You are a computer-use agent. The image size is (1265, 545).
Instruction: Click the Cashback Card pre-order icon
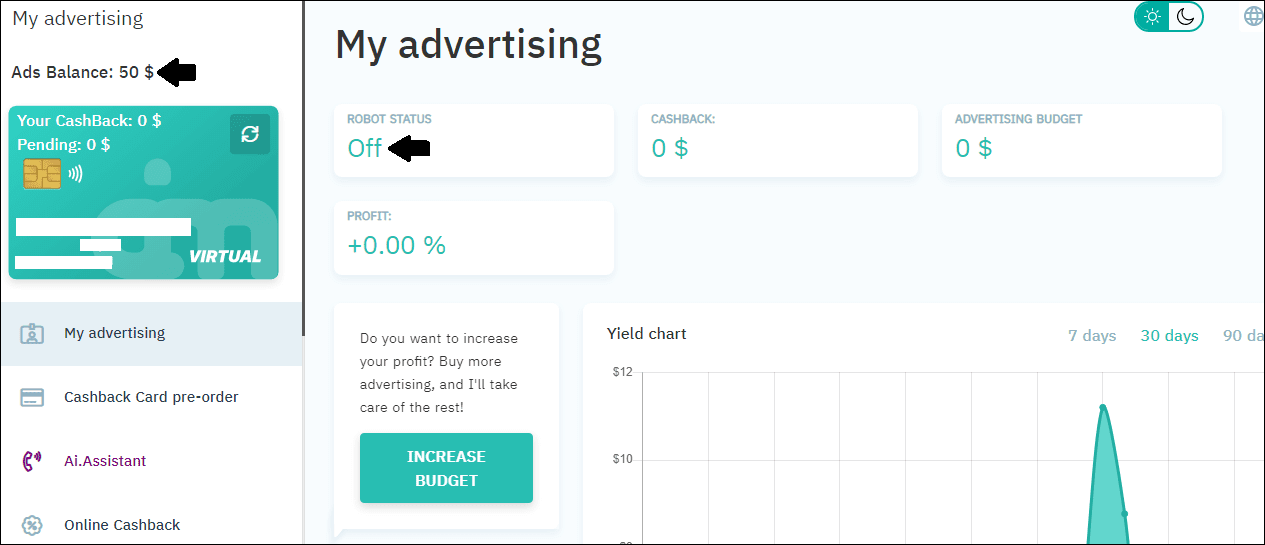click(33, 397)
